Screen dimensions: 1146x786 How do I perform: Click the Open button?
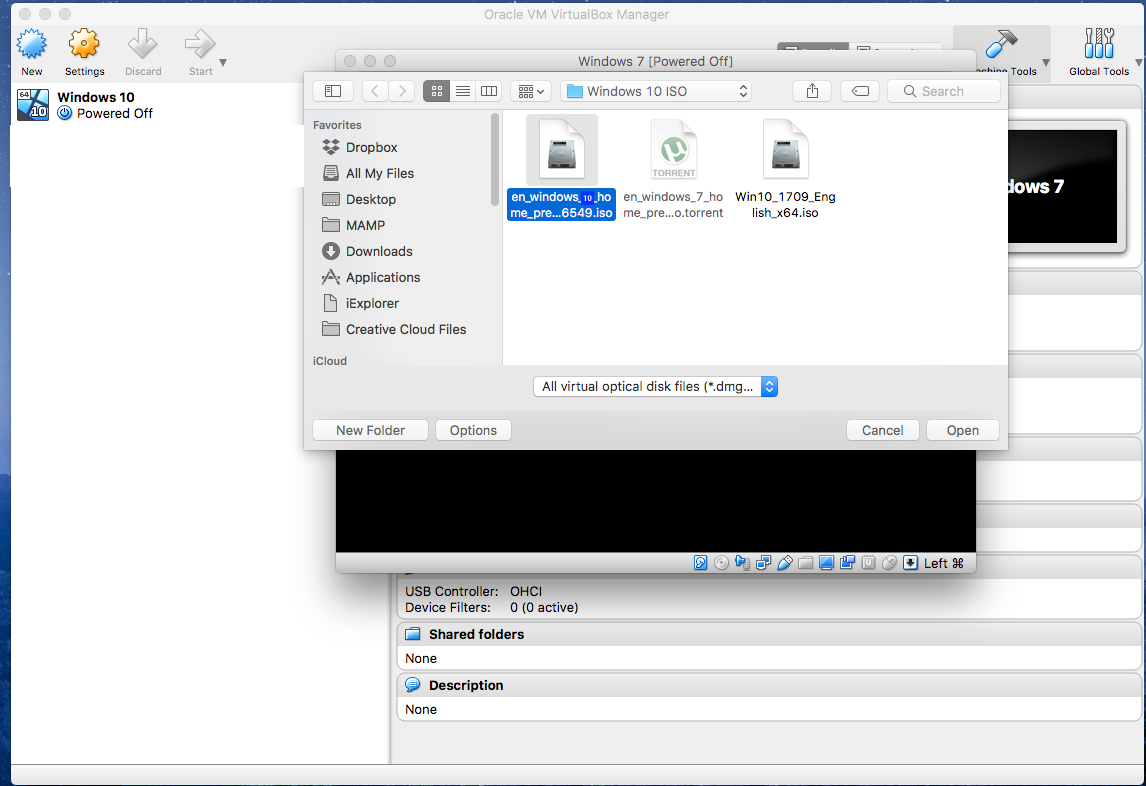pos(963,431)
